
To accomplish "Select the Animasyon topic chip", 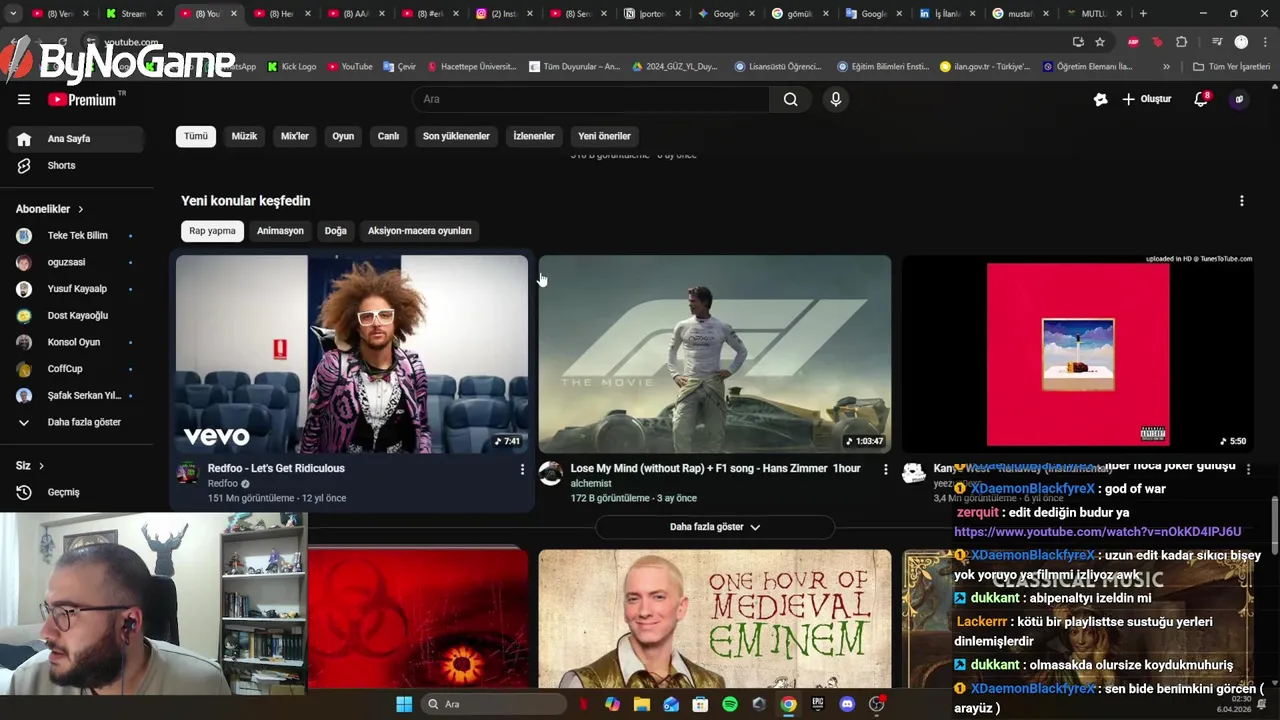I will (x=280, y=231).
